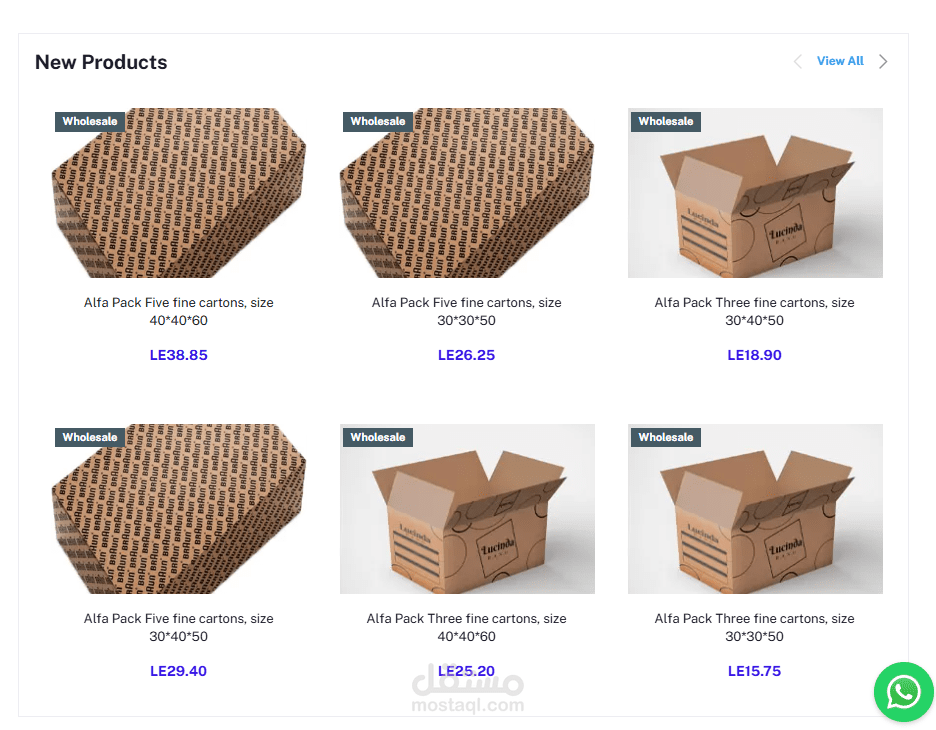Viewport: 936px width, 730px height.
Task: Click title Alfa Pack Five fine cartons 40*40*60
Action: point(178,312)
